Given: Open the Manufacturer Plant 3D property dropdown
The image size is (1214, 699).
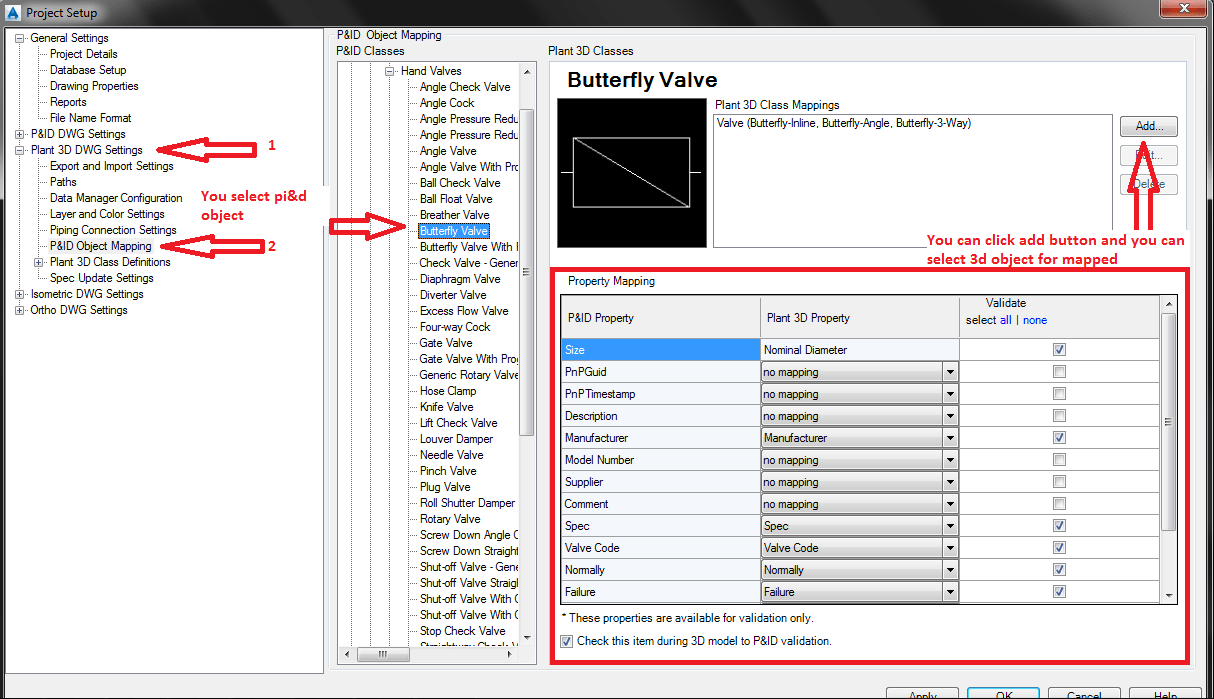Looking at the screenshot, I should (949, 438).
